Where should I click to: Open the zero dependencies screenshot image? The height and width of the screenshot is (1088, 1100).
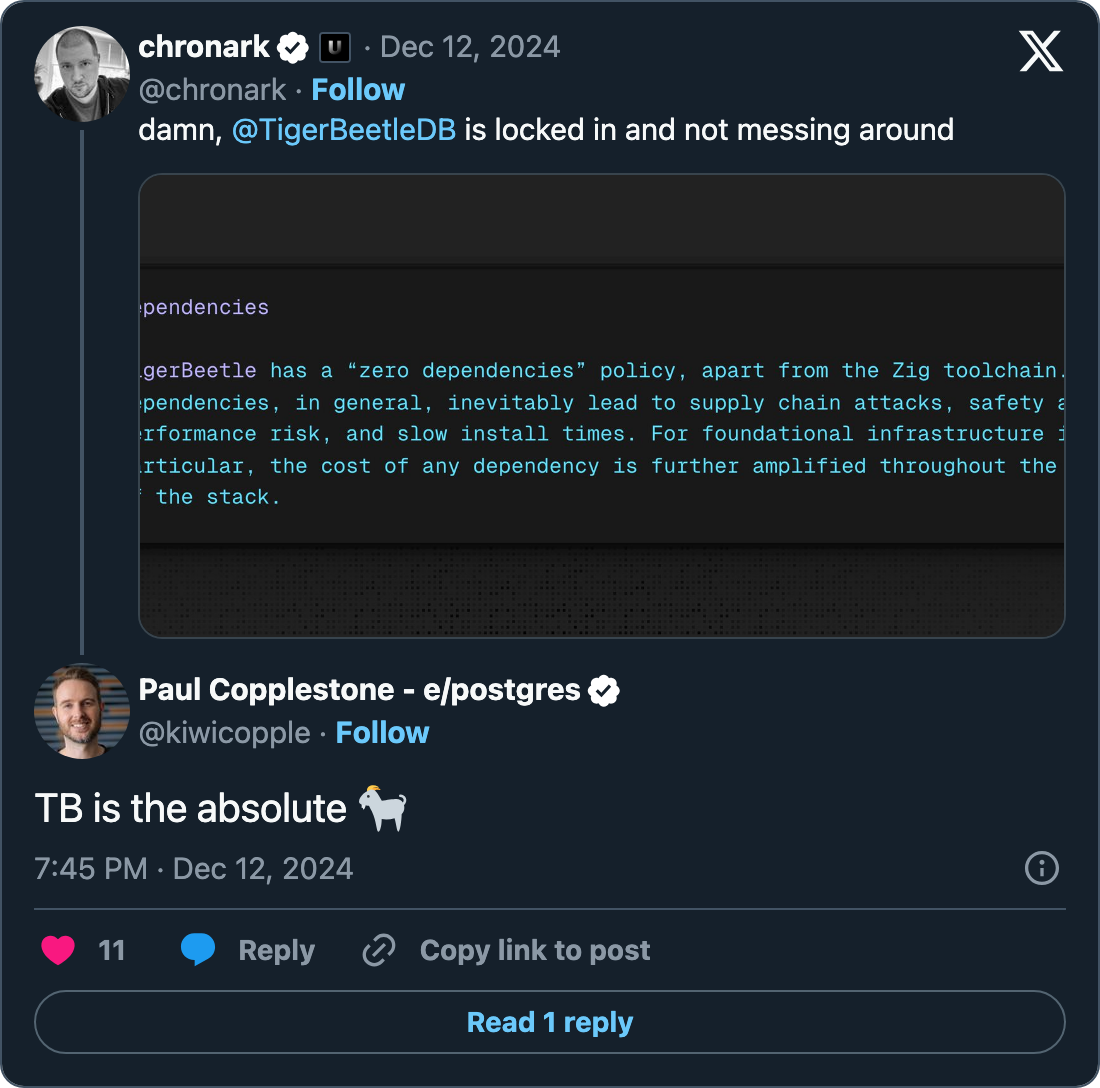(601, 405)
